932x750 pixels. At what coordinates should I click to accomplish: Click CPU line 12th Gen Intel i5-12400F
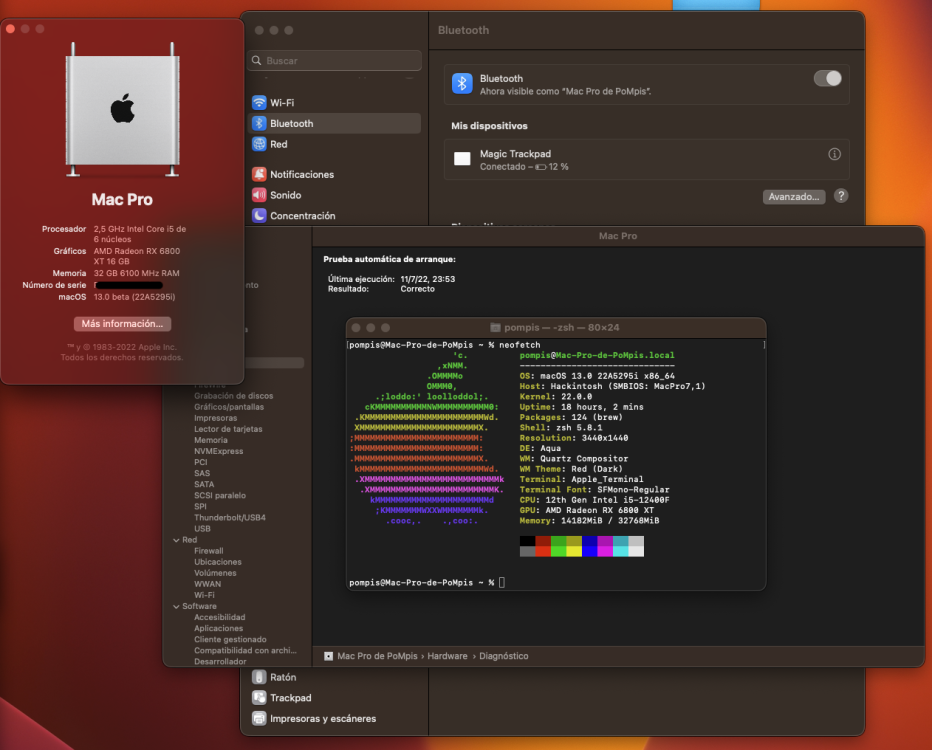[594, 500]
